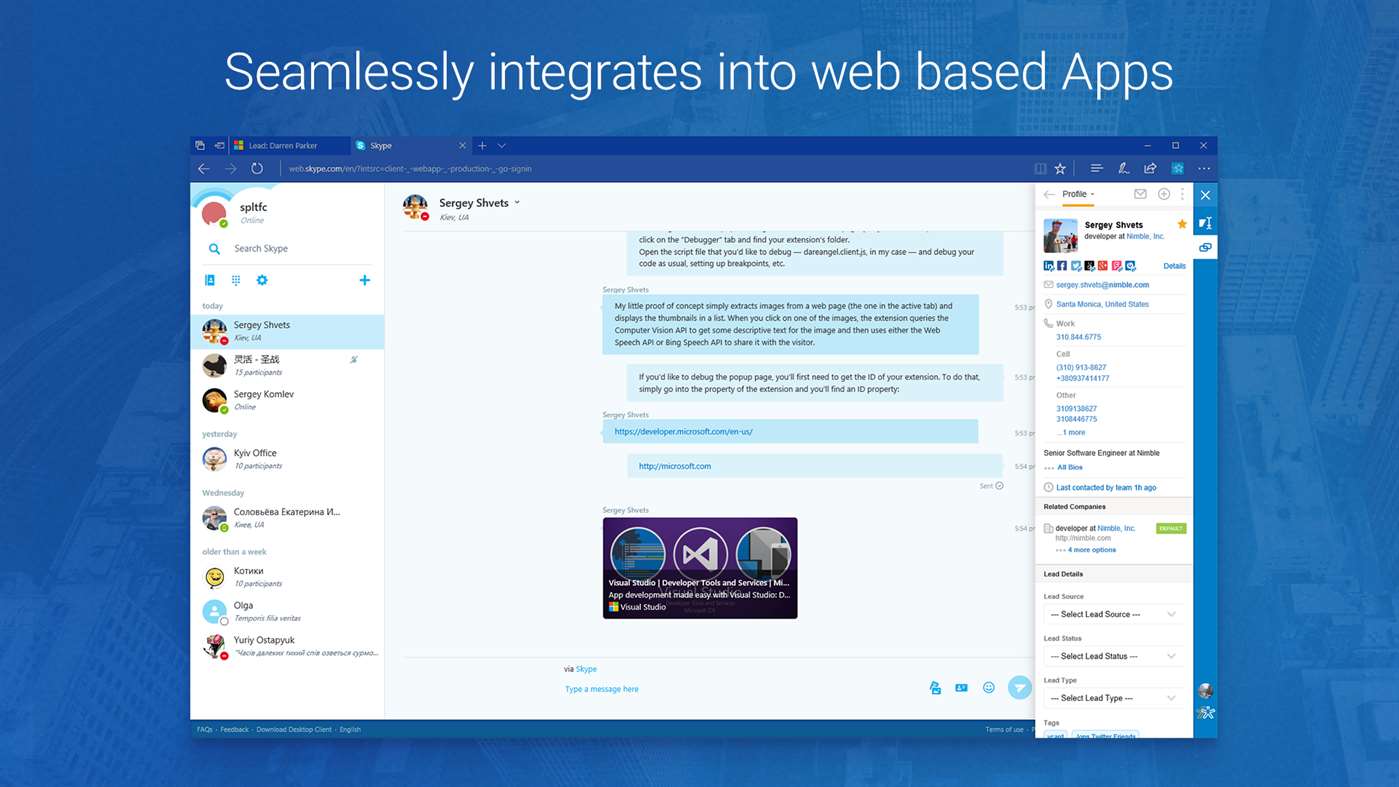Image resolution: width=1399 pixels, height=787 pixels.
Task: Click the send message paper plane button
Action: pyautogui.click(x=1019, y=687)
